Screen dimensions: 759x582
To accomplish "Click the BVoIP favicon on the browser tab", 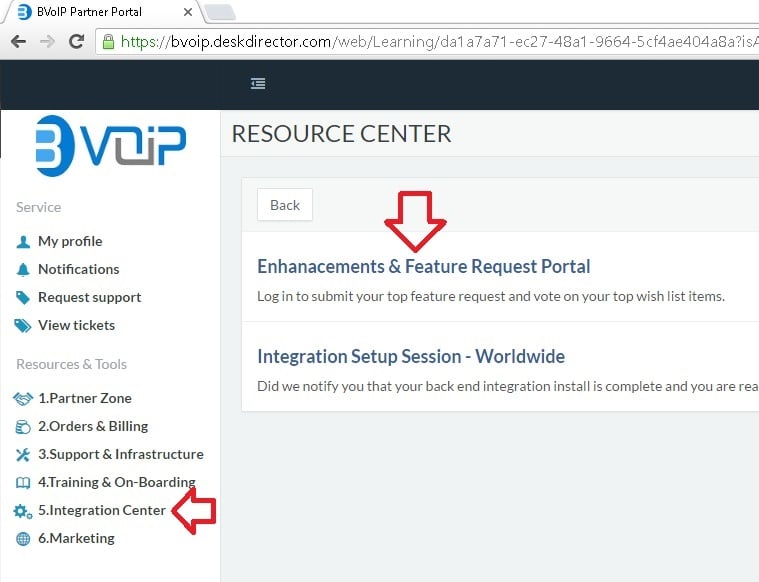I will pyautogui.click(x=24, y=12).
